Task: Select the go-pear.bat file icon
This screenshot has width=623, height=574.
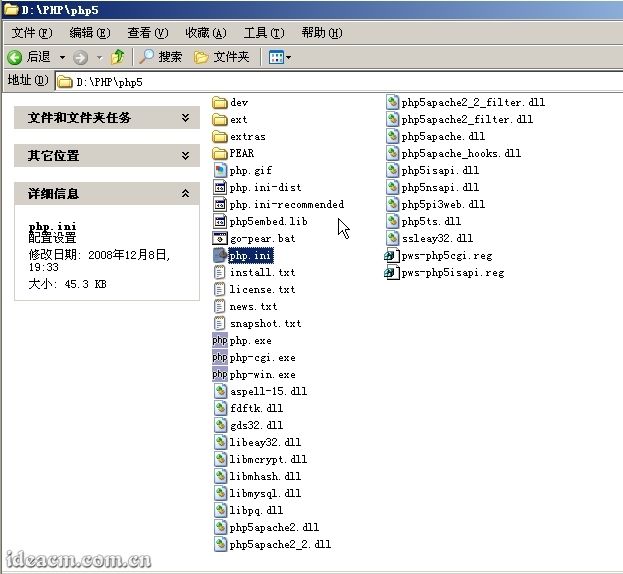Action: tap(220, 238)
